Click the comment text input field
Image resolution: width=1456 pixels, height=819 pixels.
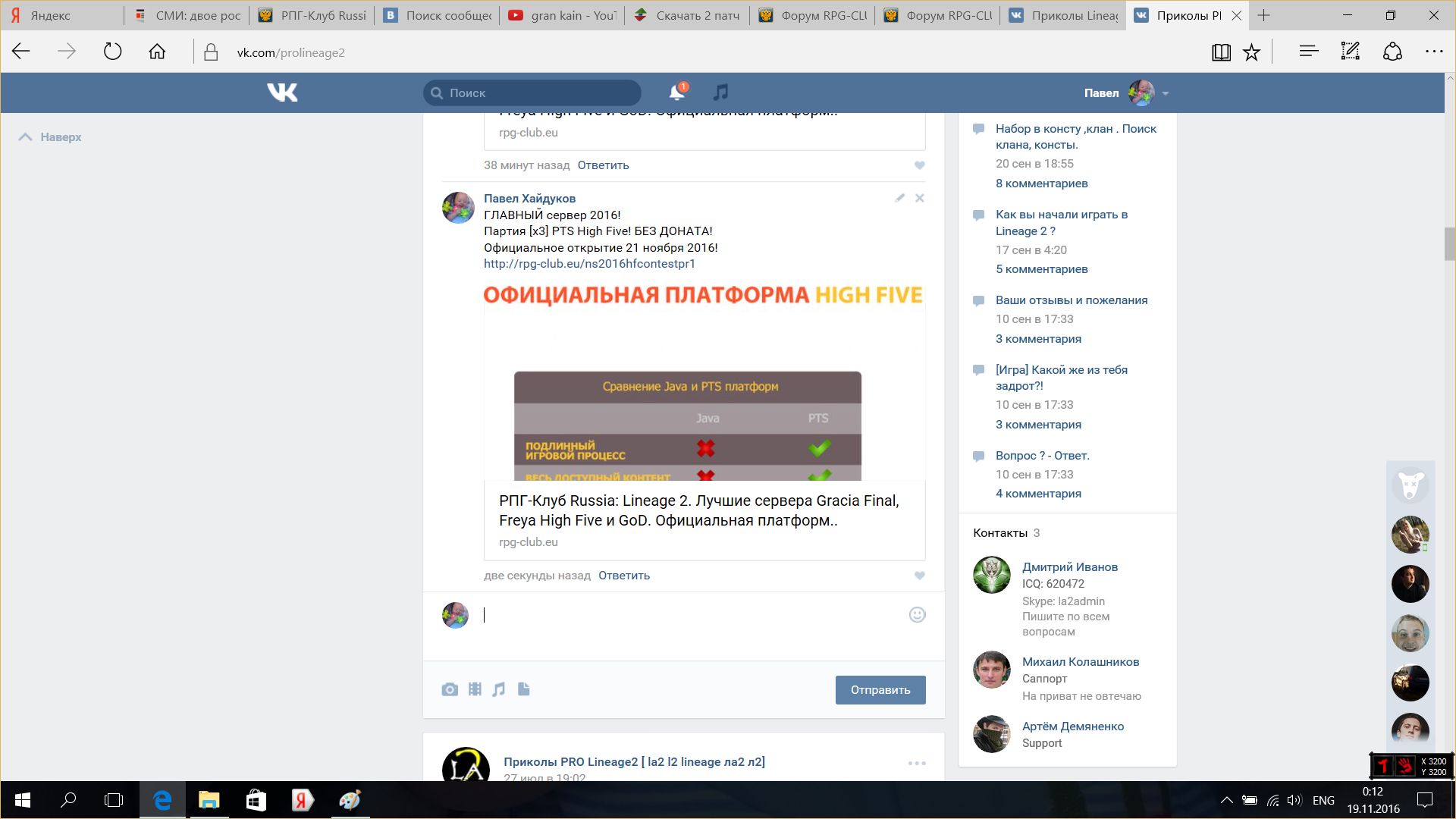pyautogui.click(x=682, y=615)
